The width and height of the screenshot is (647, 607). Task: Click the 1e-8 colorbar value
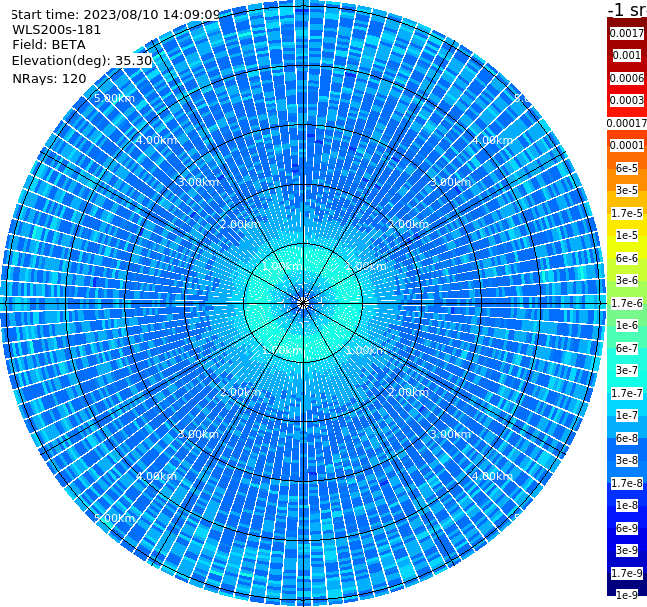coord(627,505)
